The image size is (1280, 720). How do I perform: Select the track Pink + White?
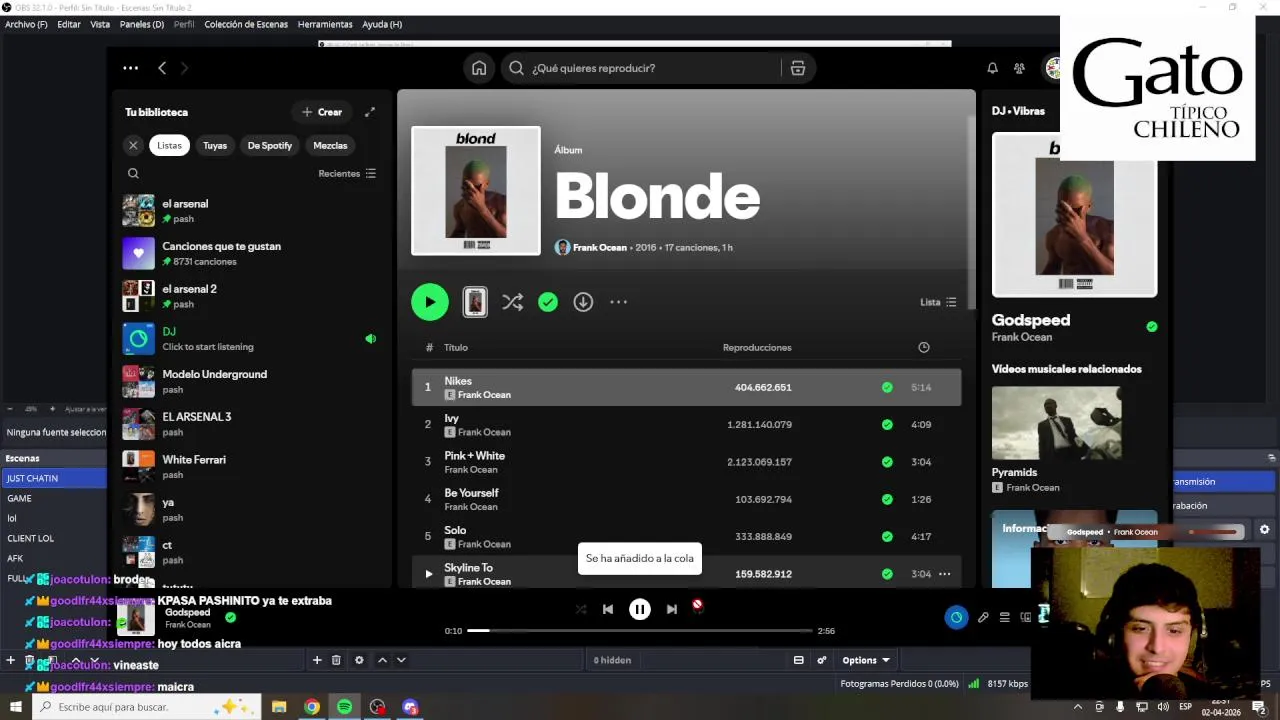686,462
